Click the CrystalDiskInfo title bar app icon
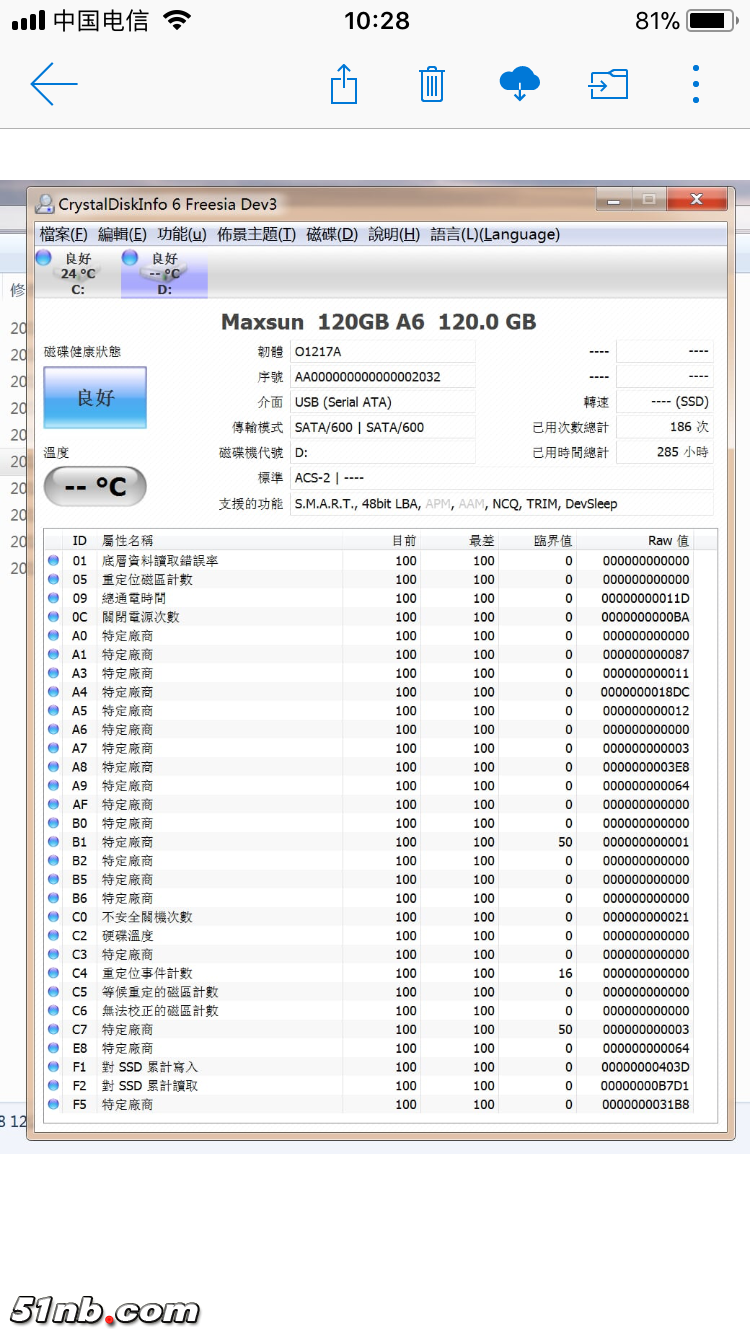This screenshot has width=750, height=1334. point(44,204)
